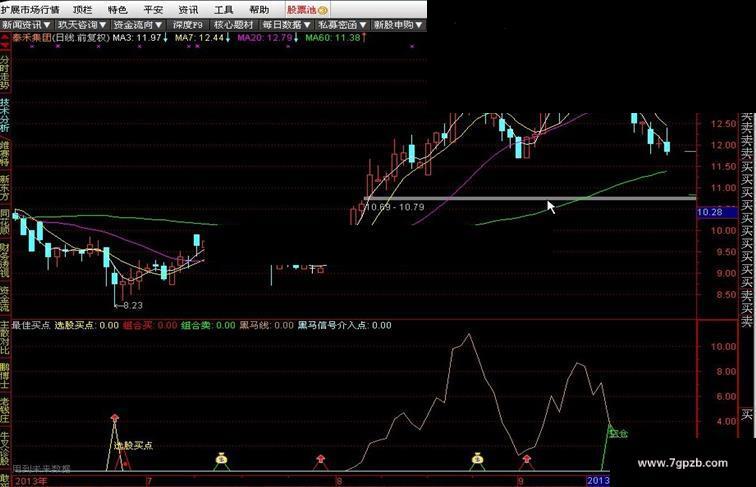
Task: Click the 2013年 label on time axis
Action: [x=31, y=481]
